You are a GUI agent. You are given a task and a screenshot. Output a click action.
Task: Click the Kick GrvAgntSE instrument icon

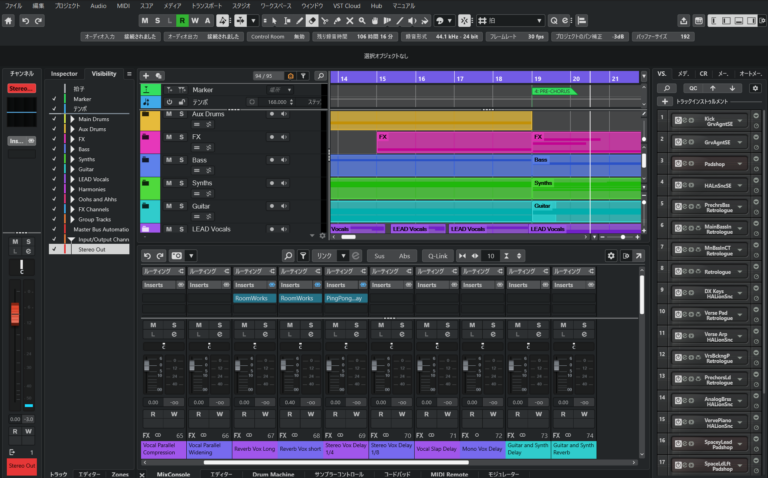[678, 120]
